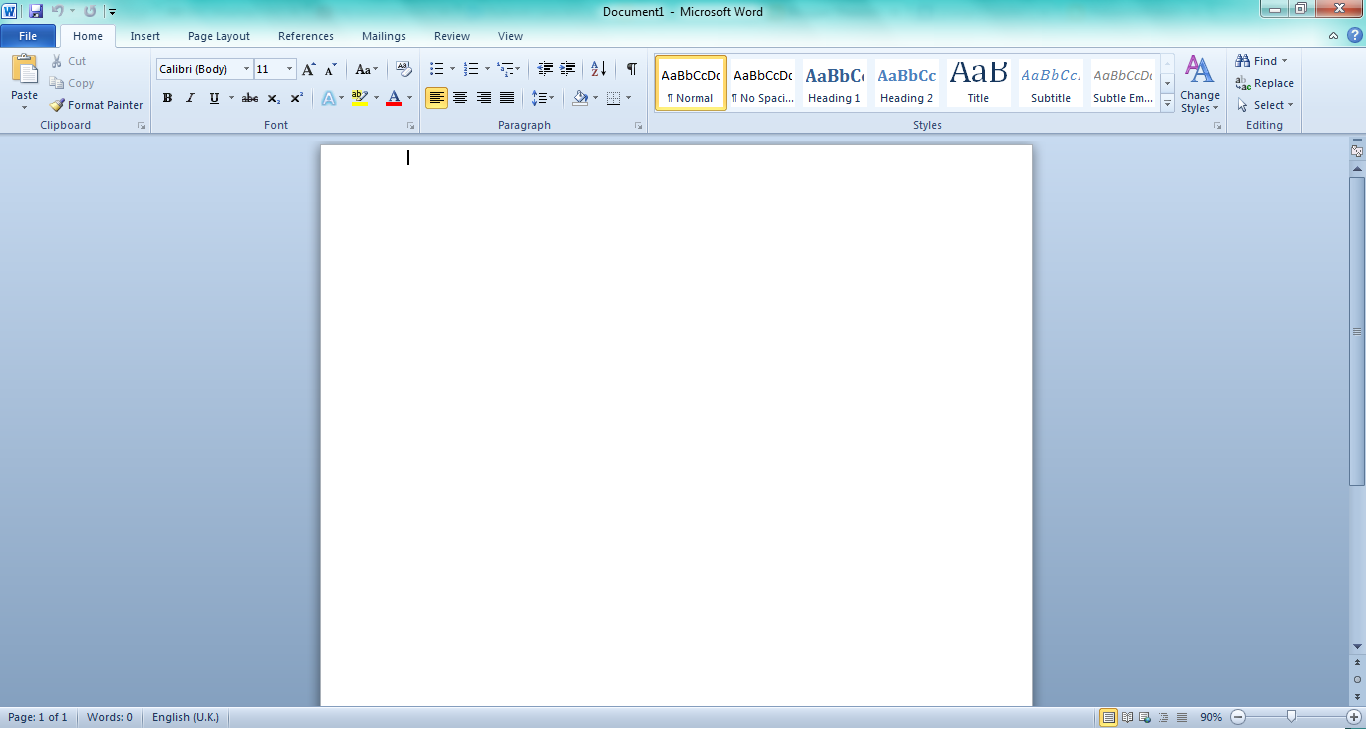Screen dimensions: 1366x729
Task: Switch to Web Layout view
Action: [x=1145, y=717]
